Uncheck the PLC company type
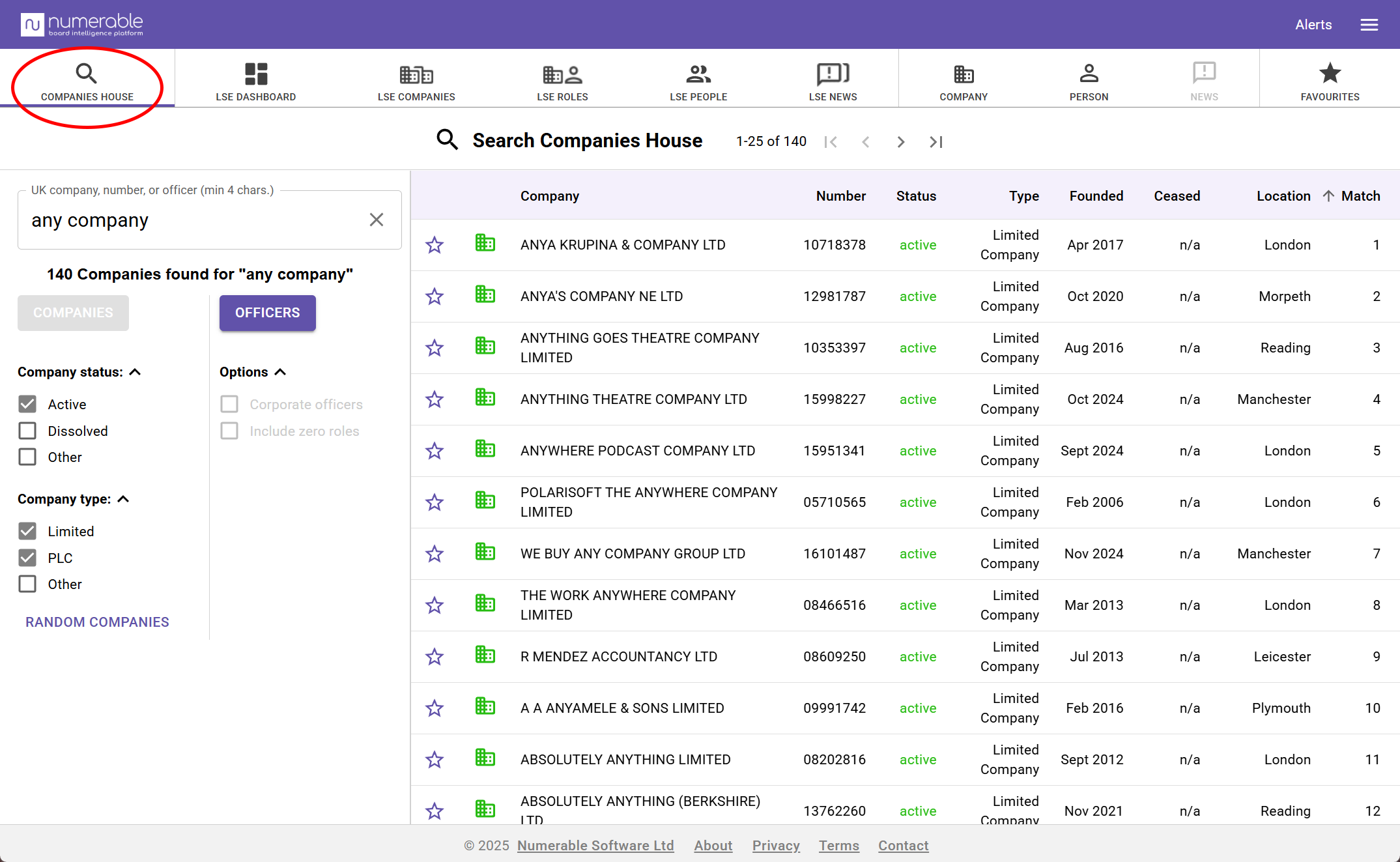The image size is (1400, 862). [27, 558]
